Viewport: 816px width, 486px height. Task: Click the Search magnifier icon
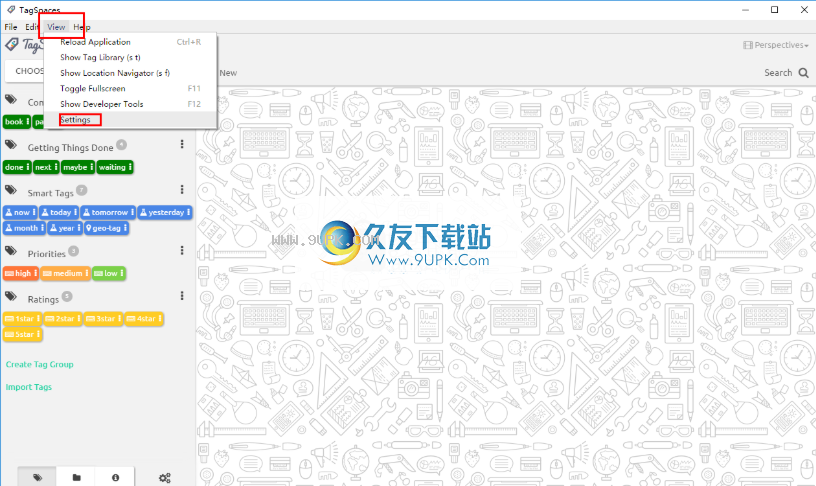pos(804,73)
